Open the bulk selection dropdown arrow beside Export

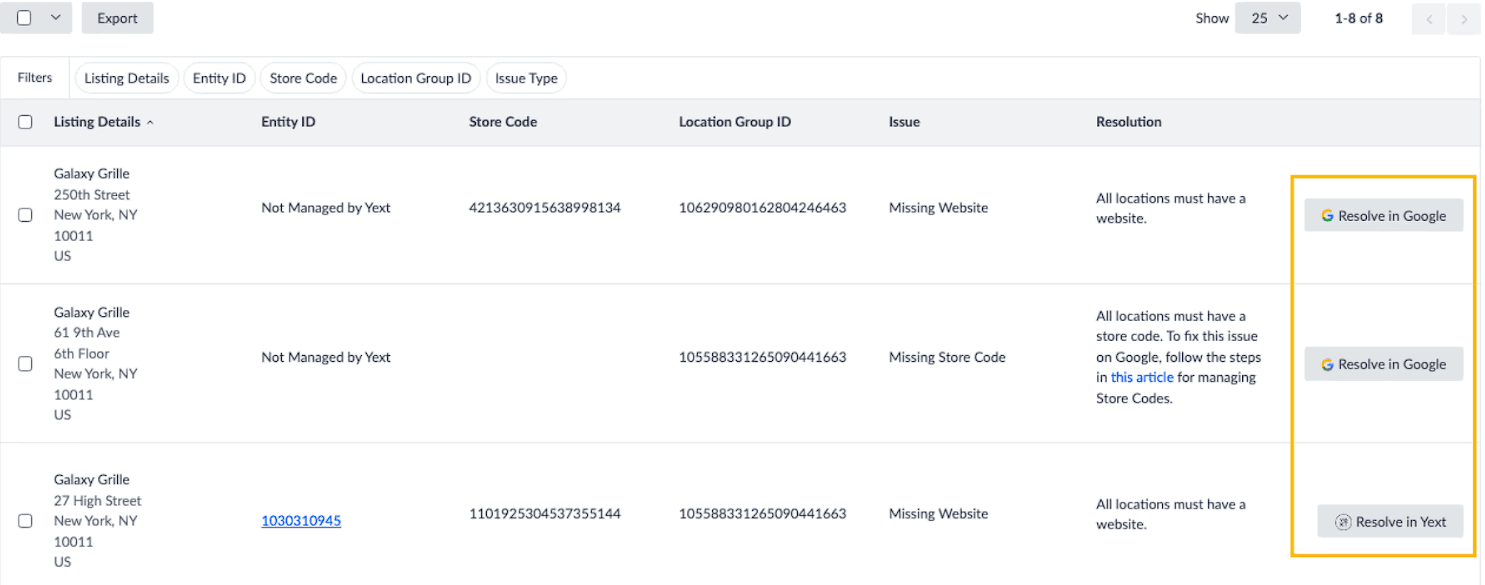(55, 18)
